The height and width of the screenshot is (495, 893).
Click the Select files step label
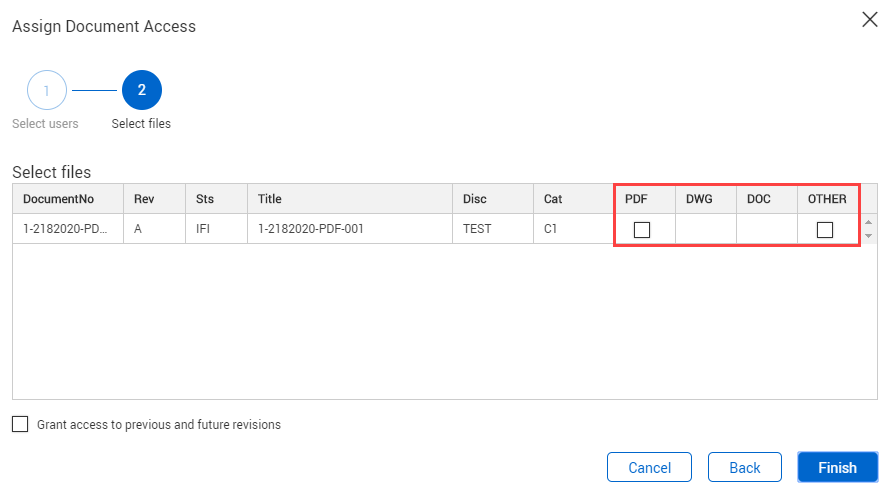pos(141,124)
